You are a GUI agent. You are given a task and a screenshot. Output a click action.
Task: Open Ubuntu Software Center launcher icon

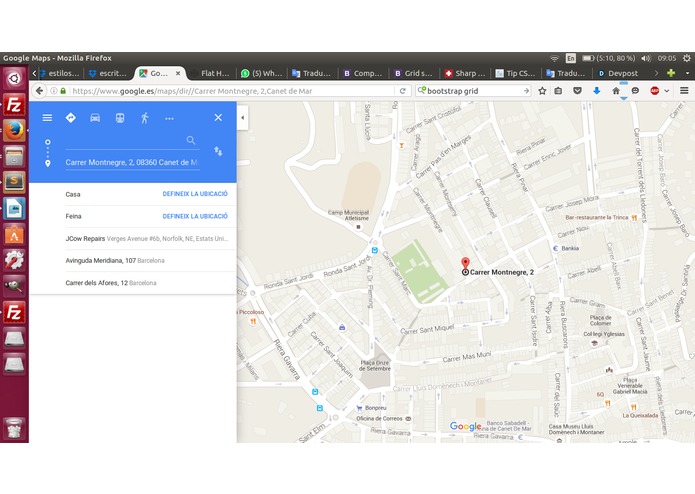coord(14,234)
